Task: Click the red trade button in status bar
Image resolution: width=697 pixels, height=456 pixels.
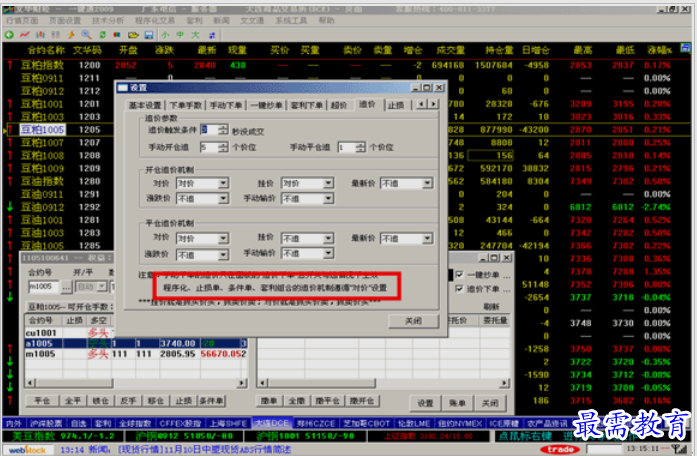Action: pos(560,450)
